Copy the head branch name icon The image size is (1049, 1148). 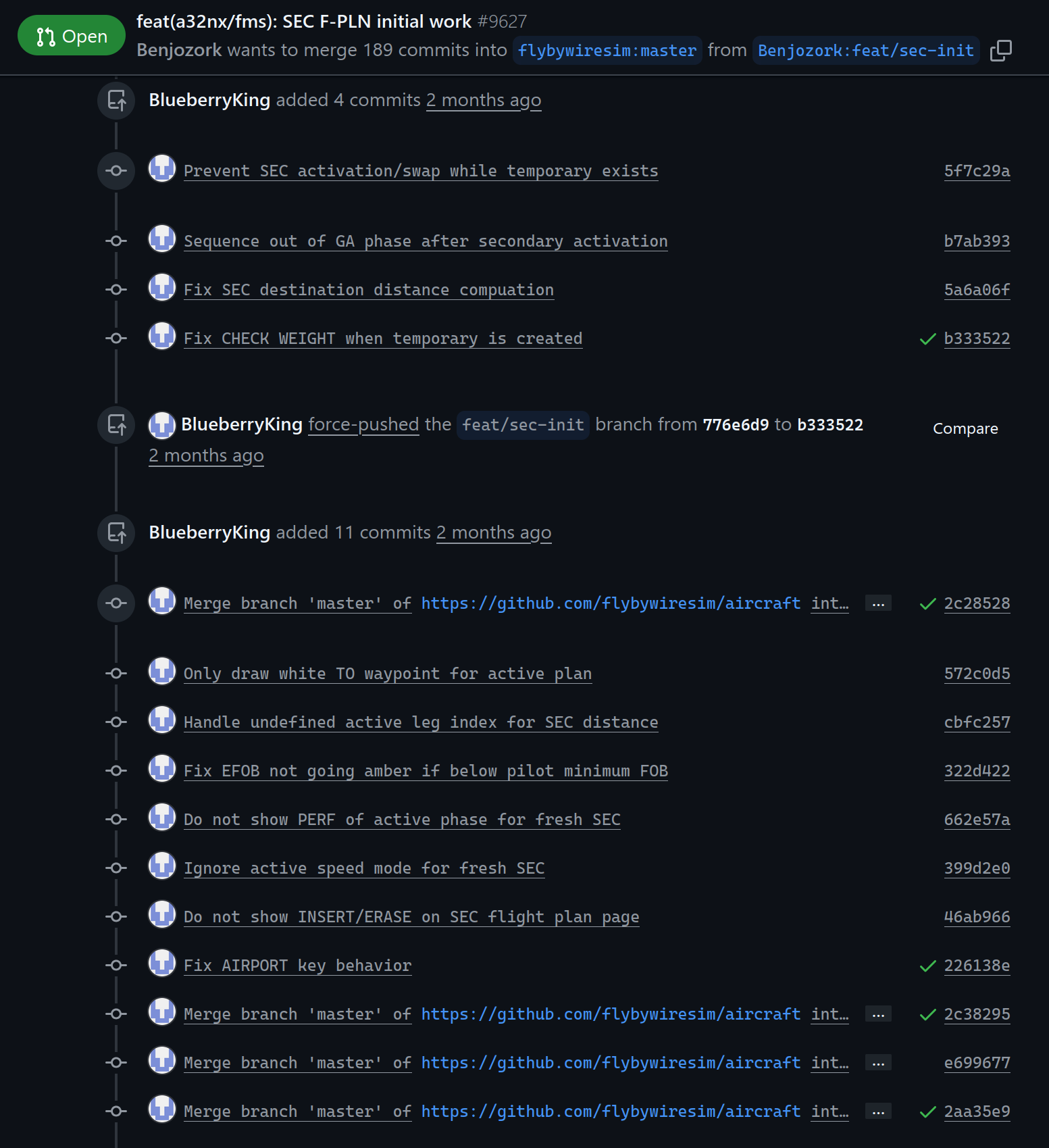pyautogui.click(x=1000, y=51)
